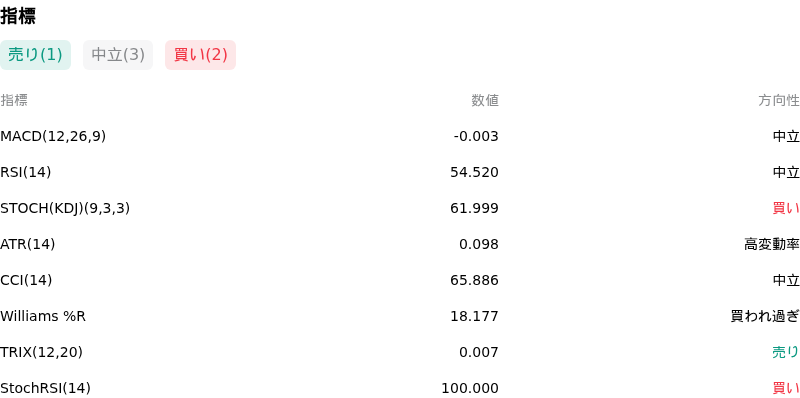Click the 高変動率 volatility label
The width and height of the screenshot is (800, 398).
pyautogui.click(x=772, y=244)
